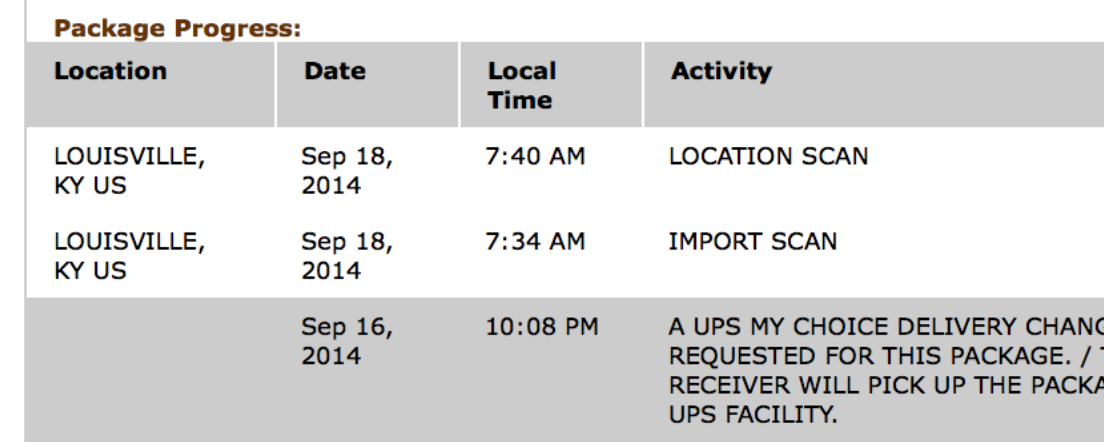The width and height of the screenshot is (1104, 442).
Task: Select the Date column header
Action: [x=334, y=71]
